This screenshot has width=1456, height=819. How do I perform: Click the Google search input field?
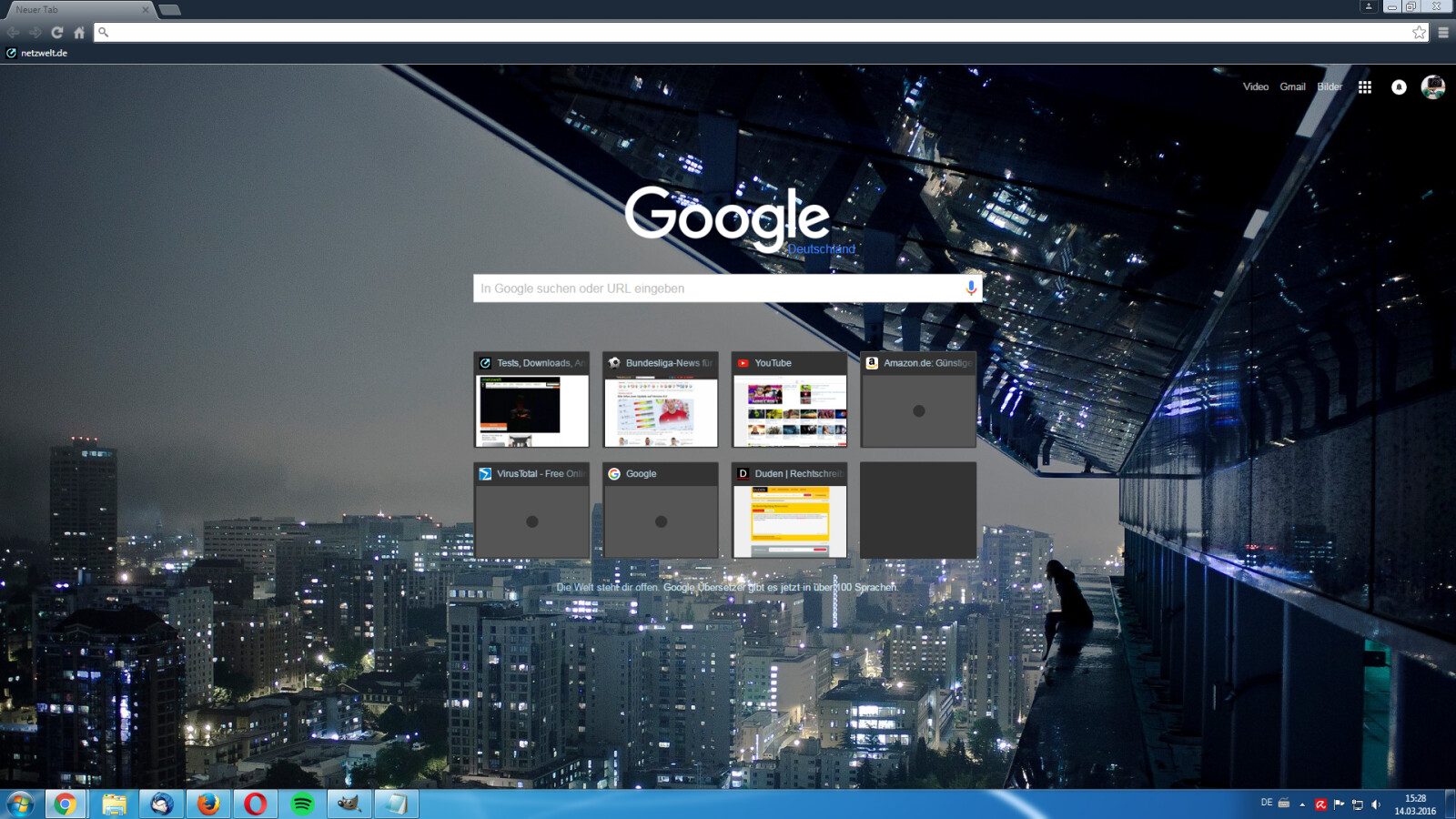click(x=719, y=288)
